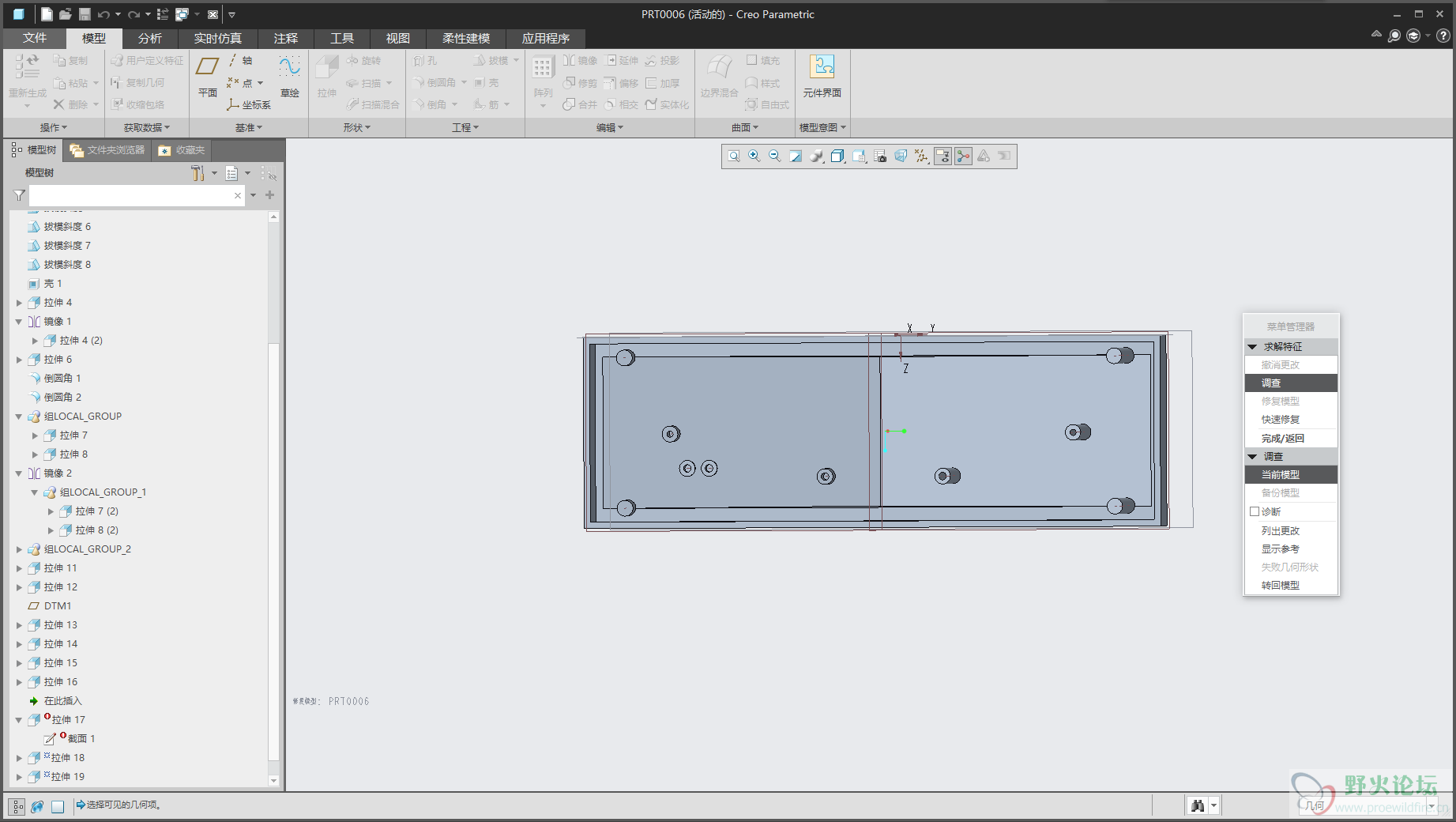Click the Open file icon
This screenshot has width=1456, height=822.
[66, 14]
